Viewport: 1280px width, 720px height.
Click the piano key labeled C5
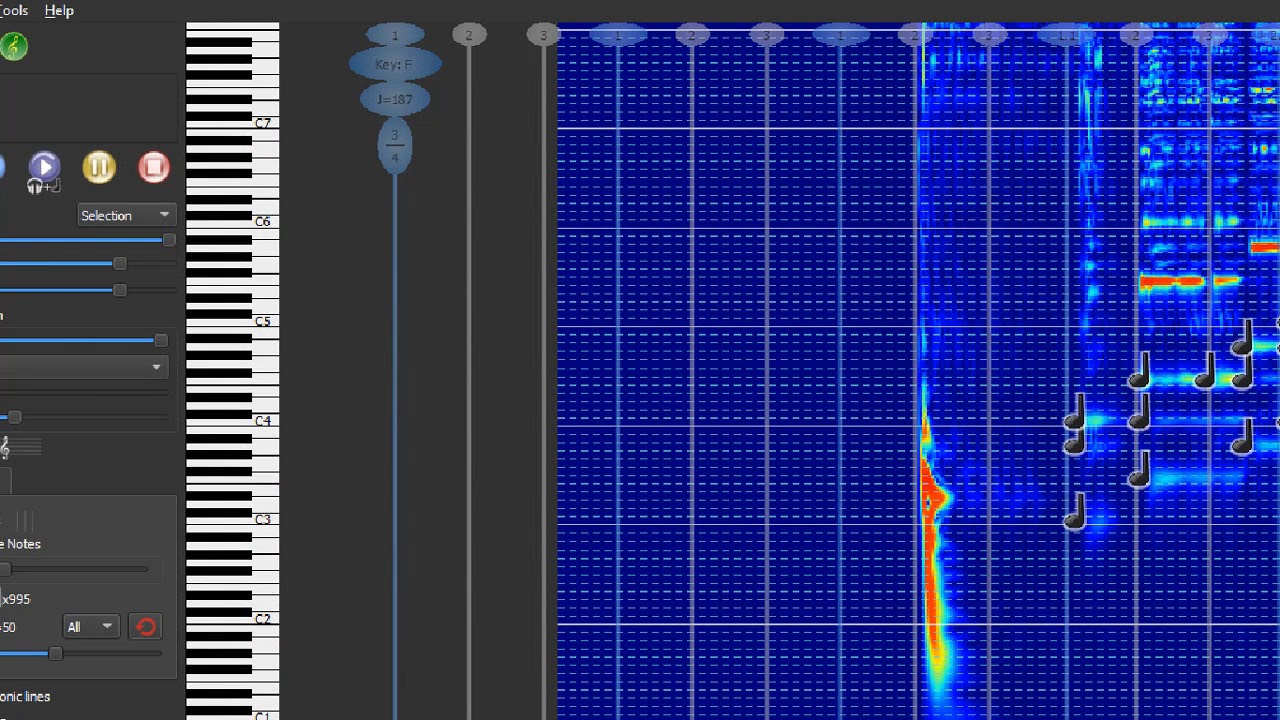click(264, 321)
